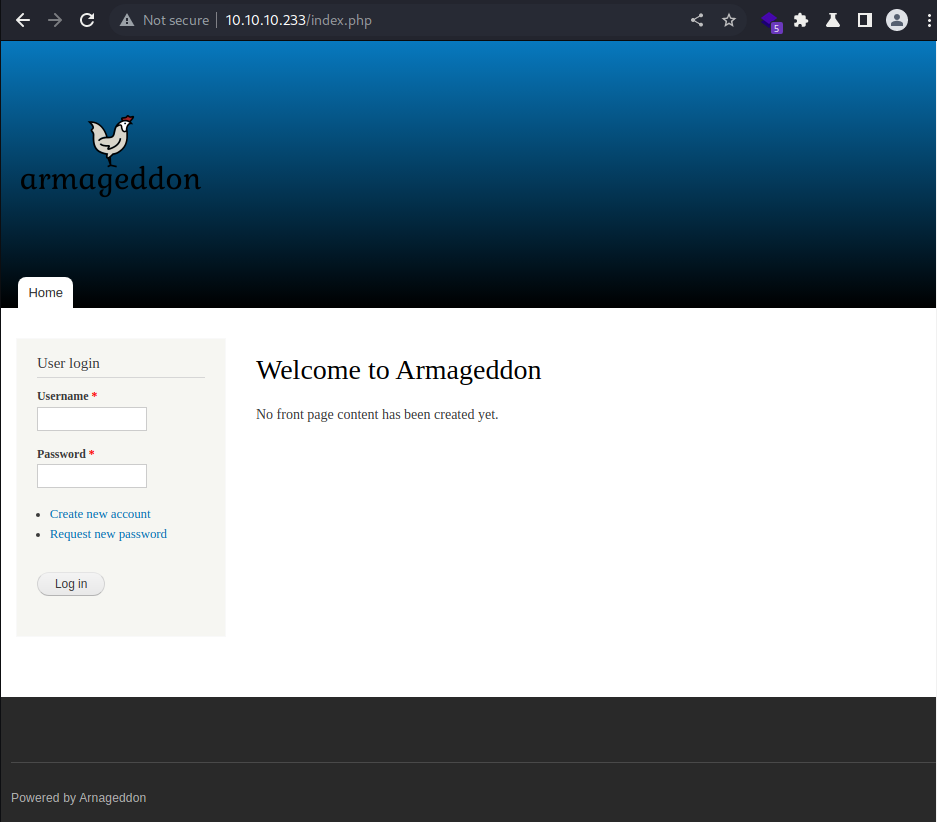Focus the Username input field
The image size is (937, 822).
pos(92,419)
